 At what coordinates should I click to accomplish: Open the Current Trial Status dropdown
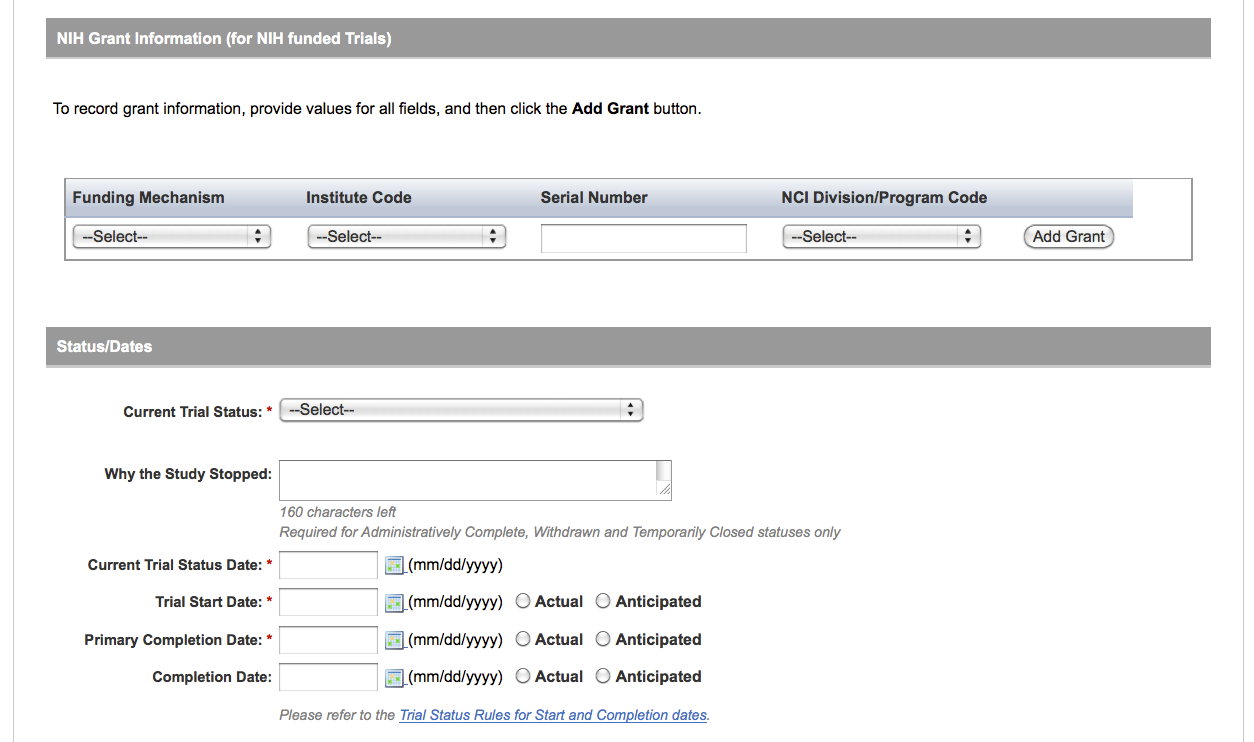pyautogui.click(x=461, y=410)
